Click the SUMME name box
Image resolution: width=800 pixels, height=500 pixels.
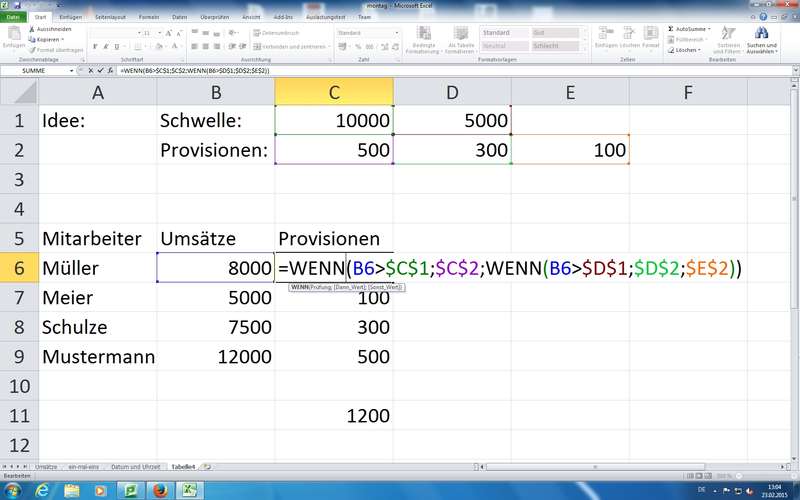tap(34, 71)
